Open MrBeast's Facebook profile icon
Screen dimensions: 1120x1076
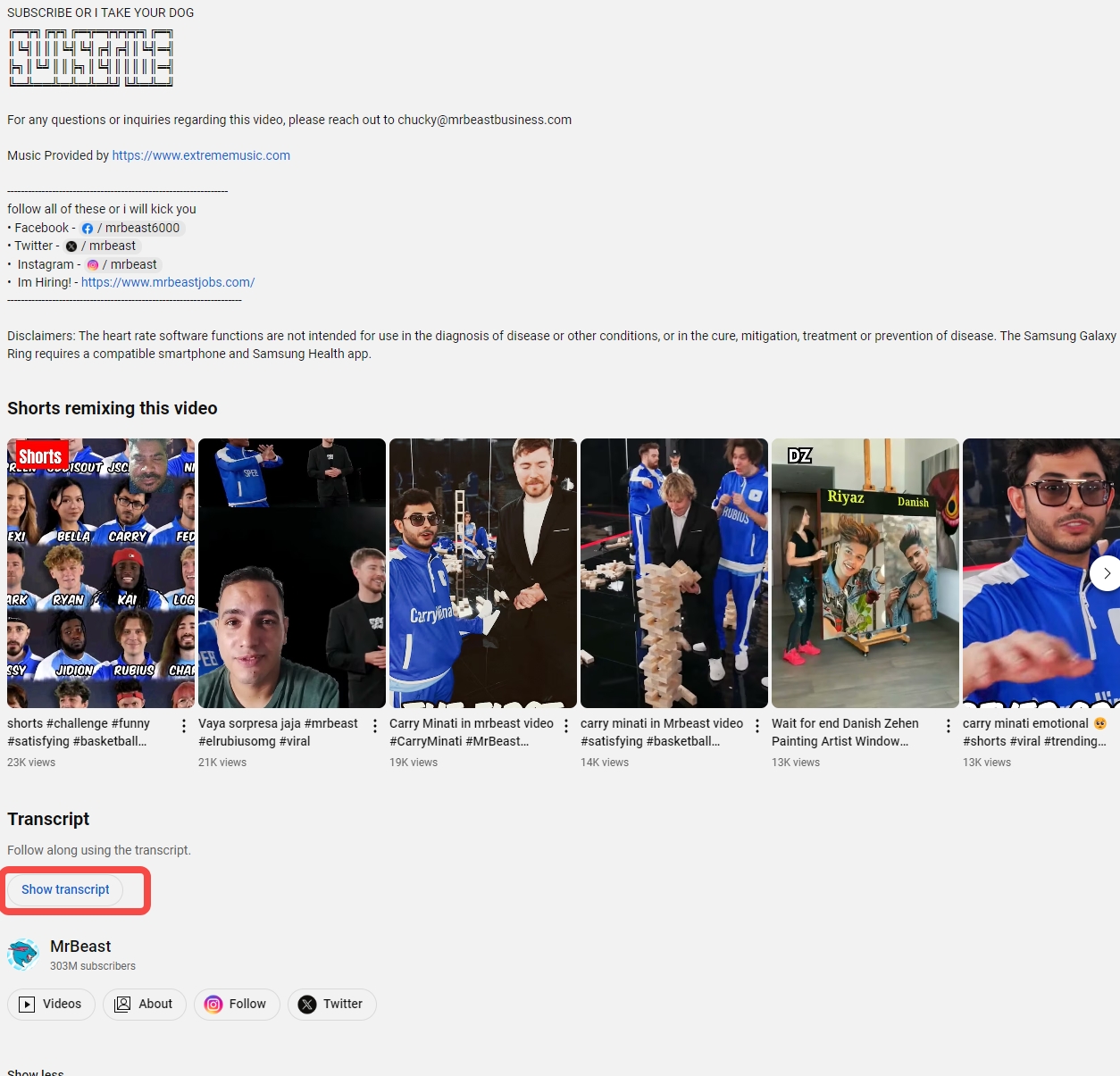88,229
